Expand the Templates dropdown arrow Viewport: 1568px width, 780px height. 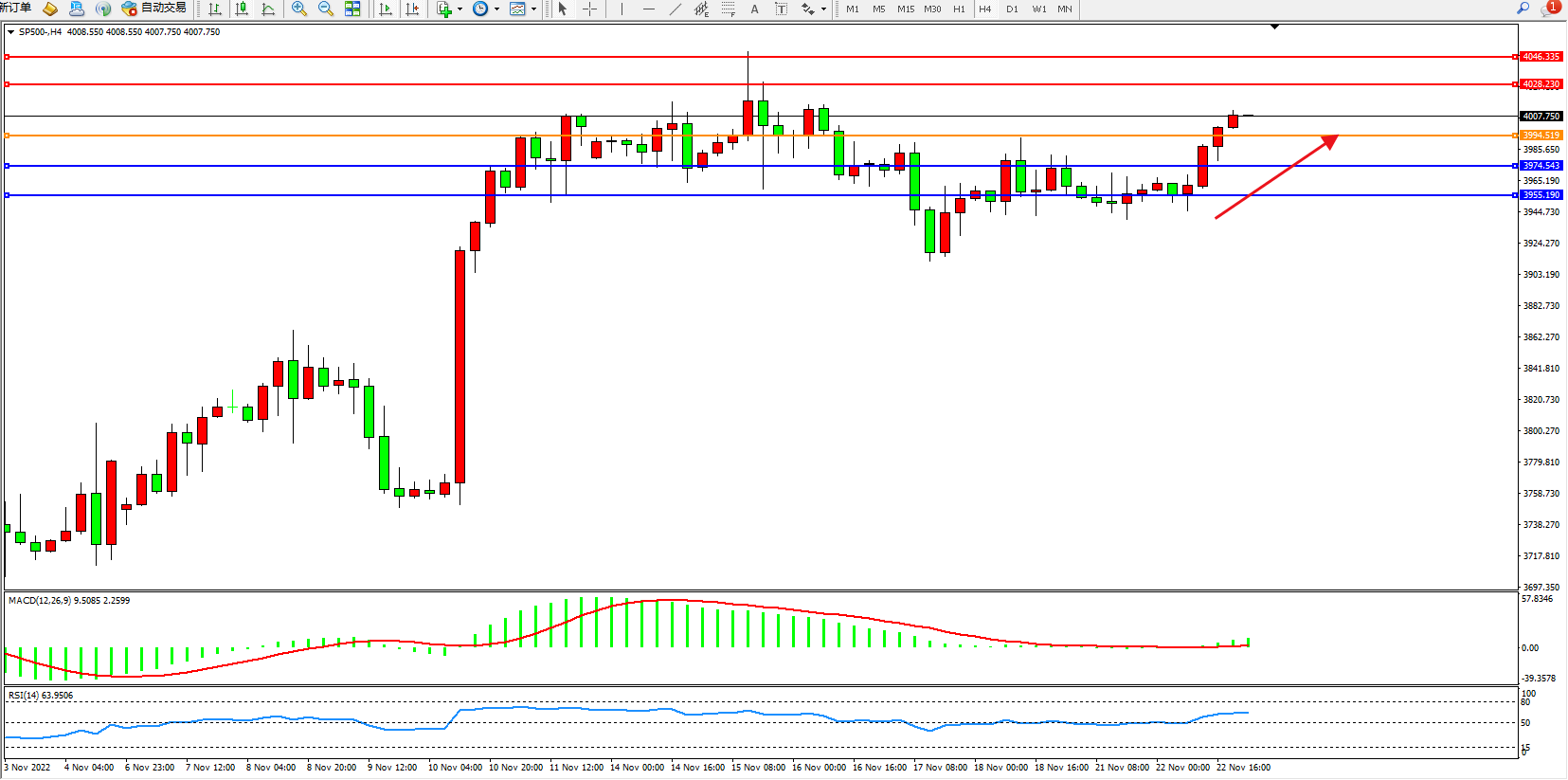[x=534, y=9]
